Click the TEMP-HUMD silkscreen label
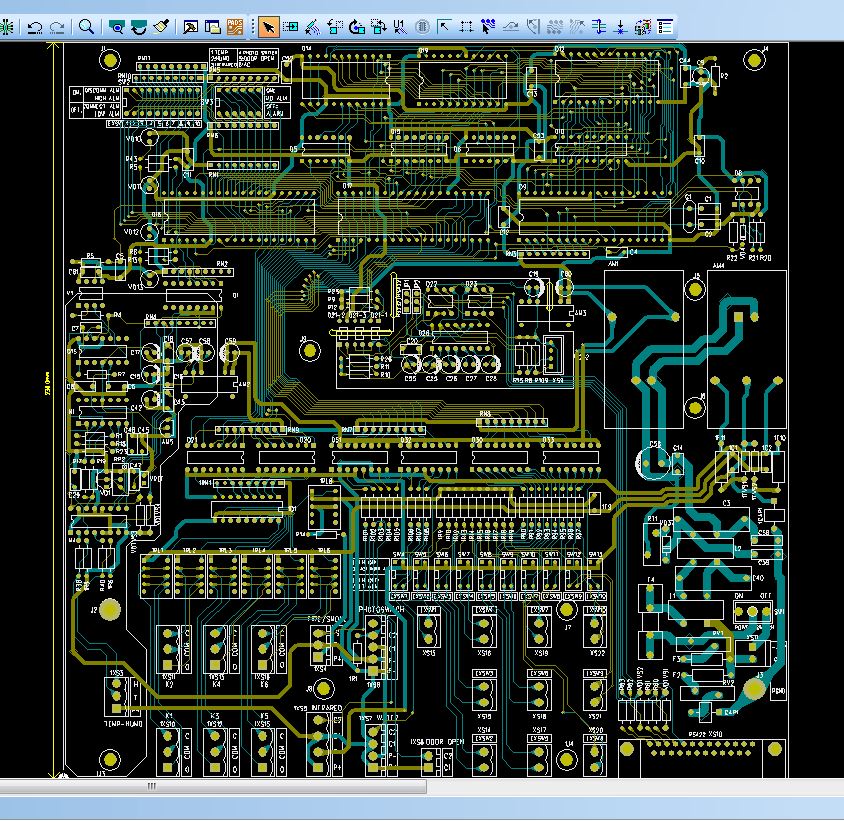The height and width of the screenshot is (821, 844). [x=123, y=724]
